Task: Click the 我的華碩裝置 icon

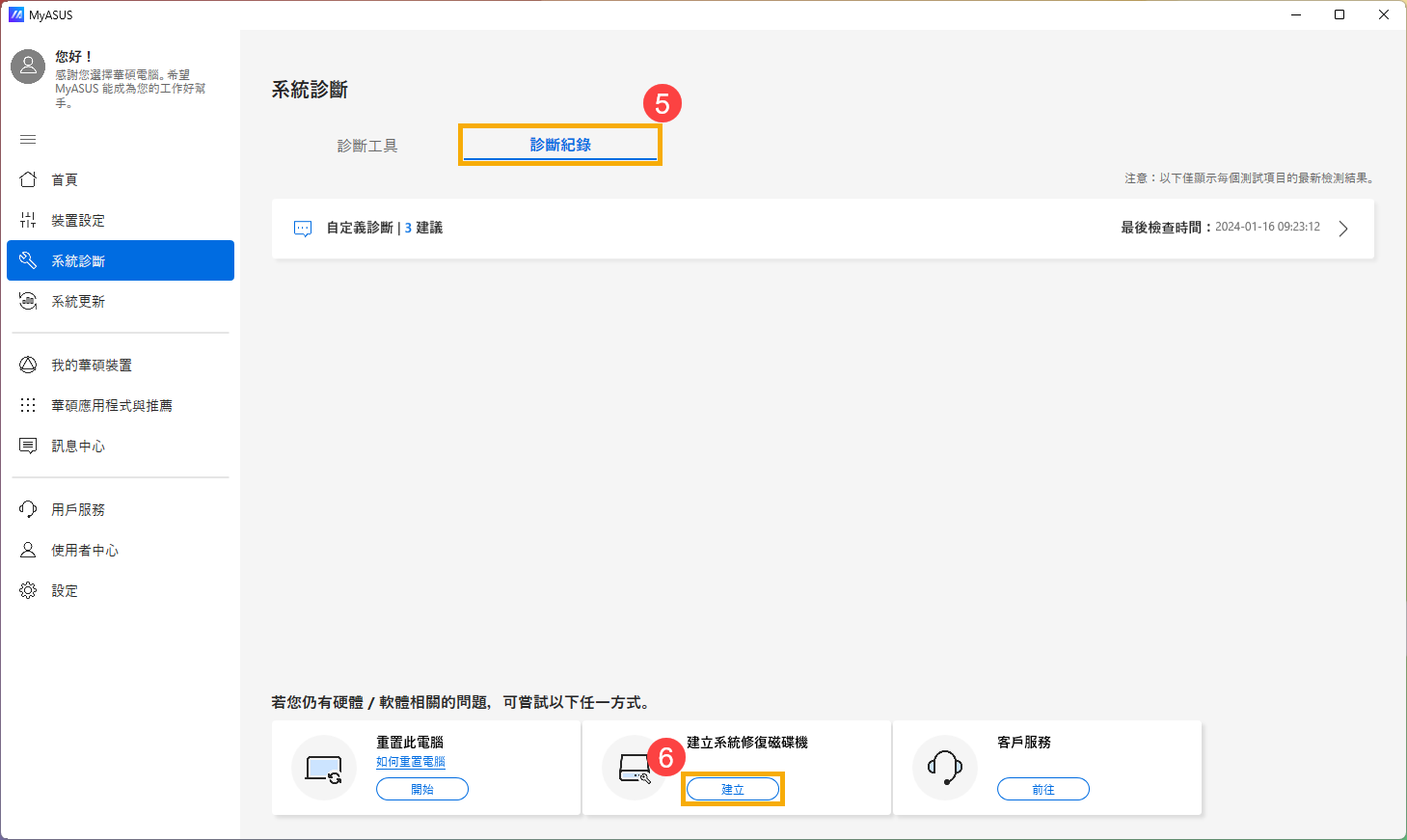Action: point(28,365)
